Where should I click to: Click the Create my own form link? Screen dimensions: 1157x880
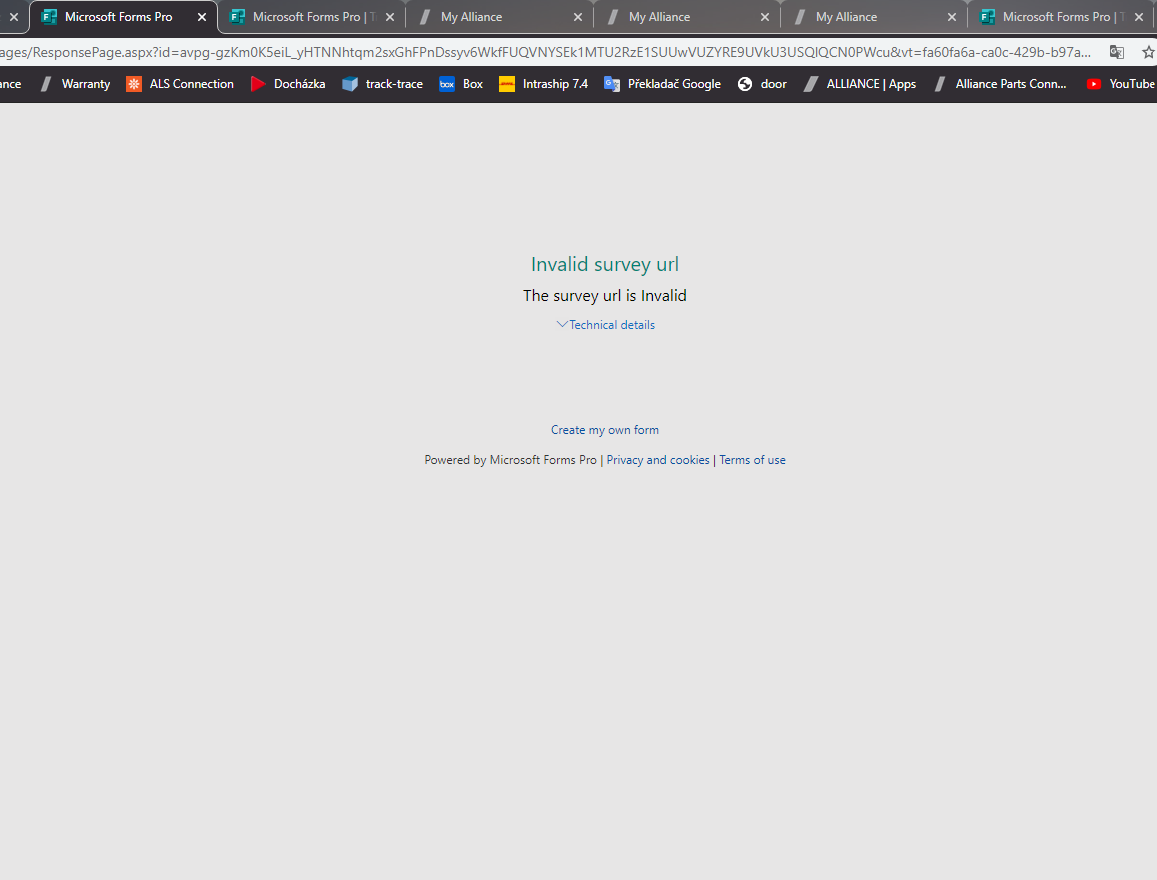tap(605, 430)
